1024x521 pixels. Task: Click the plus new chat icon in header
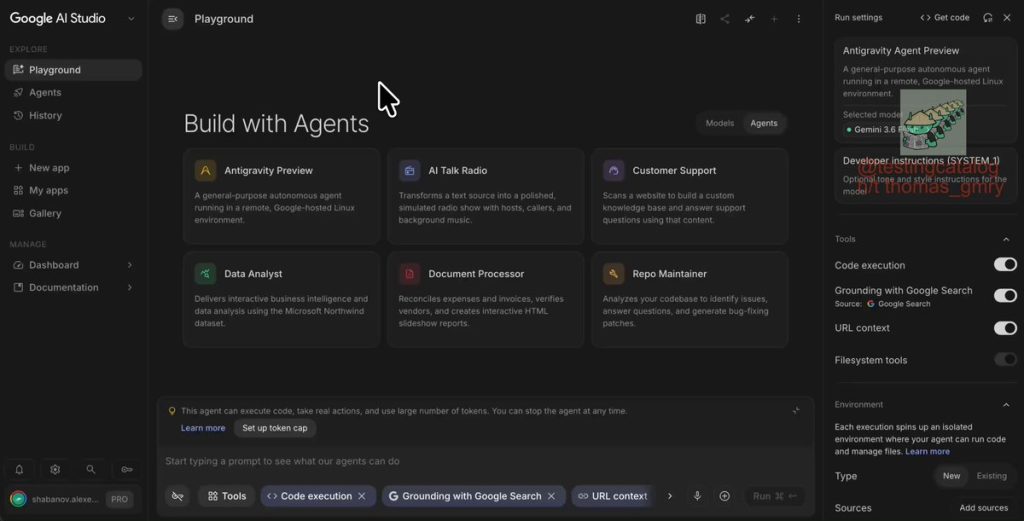tap(774, 19)
